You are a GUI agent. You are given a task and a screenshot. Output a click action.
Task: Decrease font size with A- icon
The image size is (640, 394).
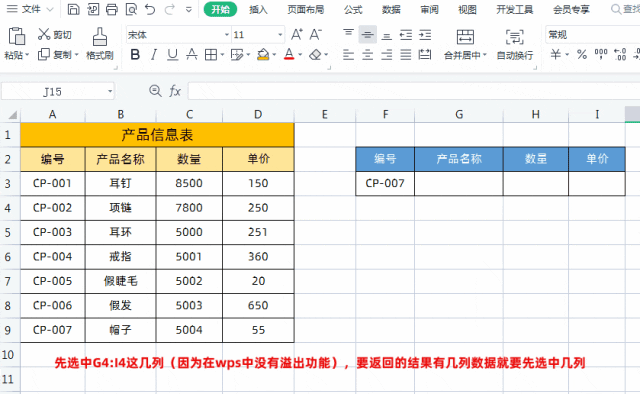(316, 34)
